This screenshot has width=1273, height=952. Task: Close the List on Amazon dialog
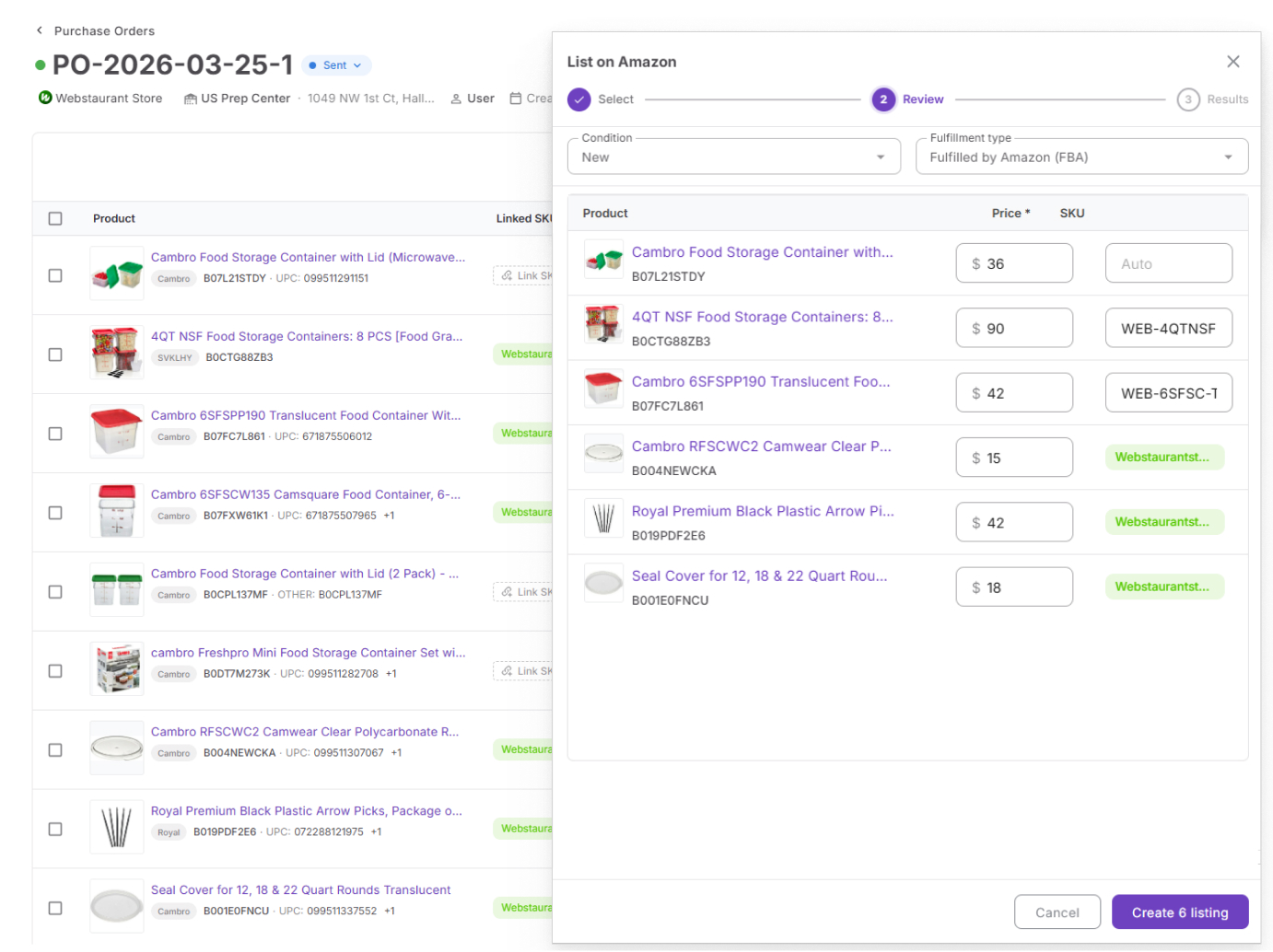click(1233, 61)
